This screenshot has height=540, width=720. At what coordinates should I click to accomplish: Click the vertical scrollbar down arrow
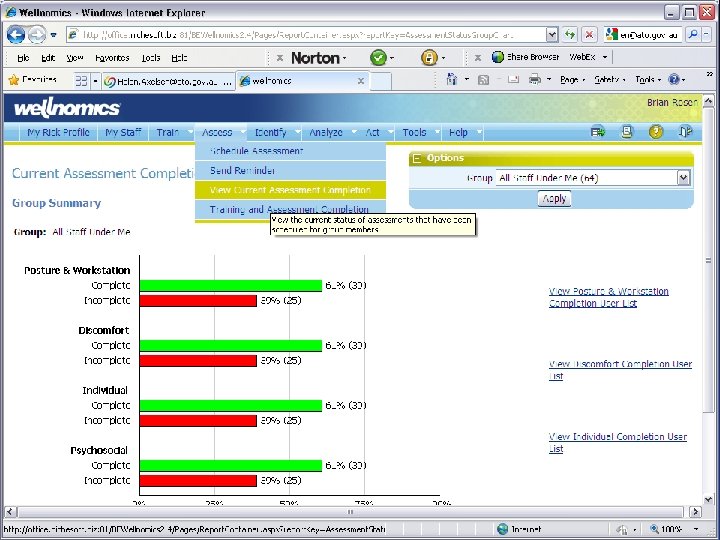point(708,500)
